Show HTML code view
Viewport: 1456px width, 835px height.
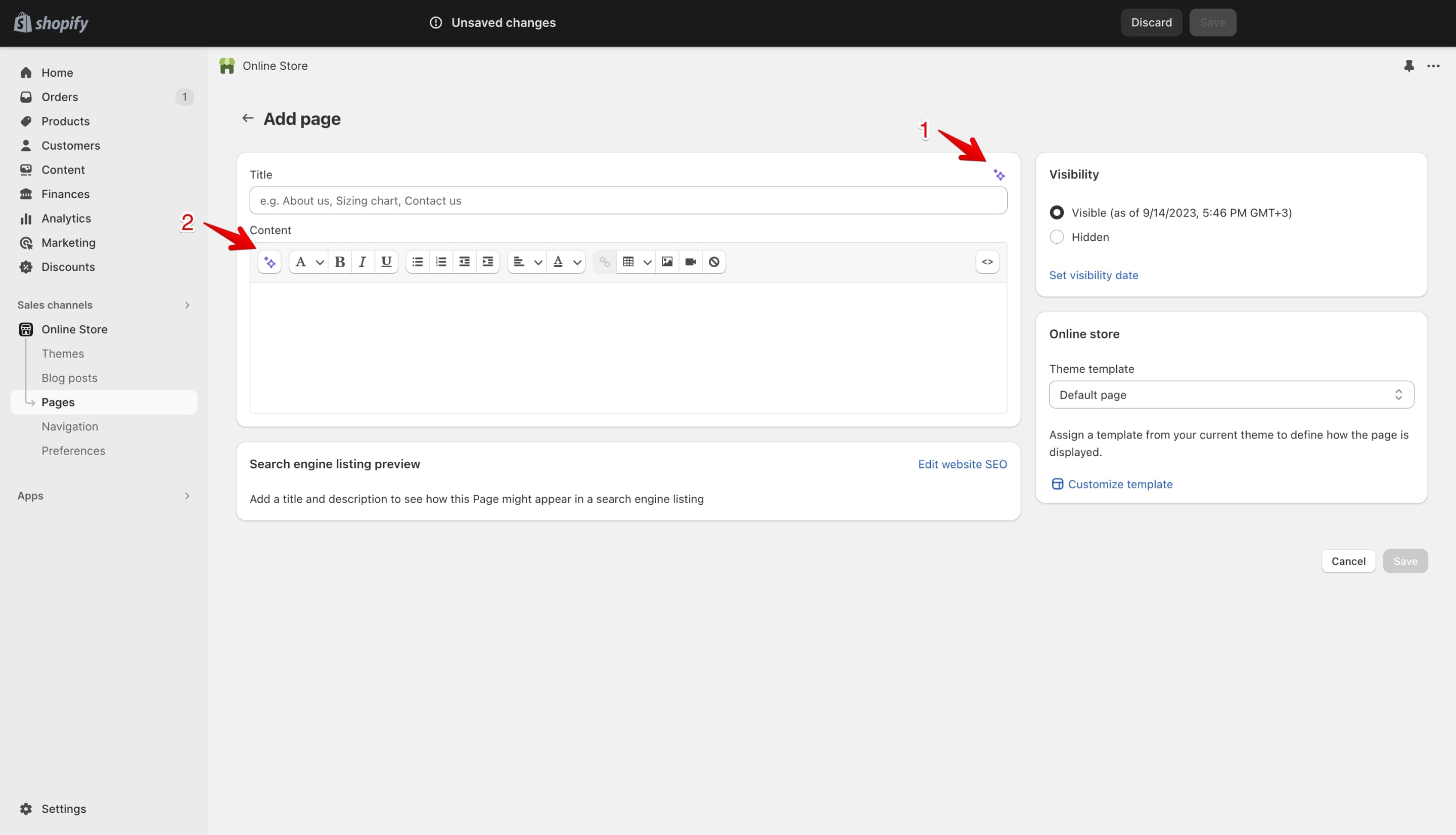(987, 262)
